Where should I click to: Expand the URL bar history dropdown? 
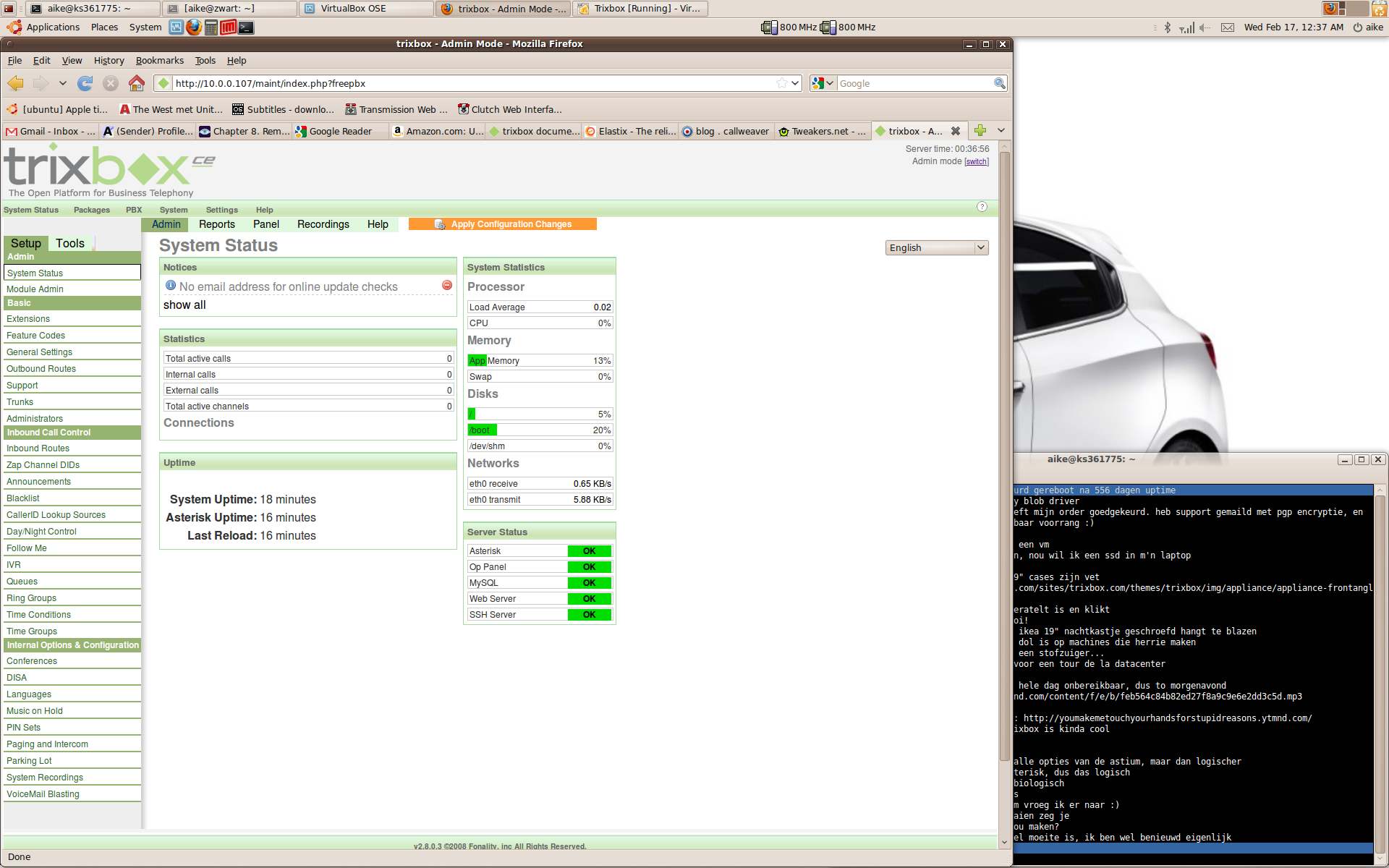[795, 83]
